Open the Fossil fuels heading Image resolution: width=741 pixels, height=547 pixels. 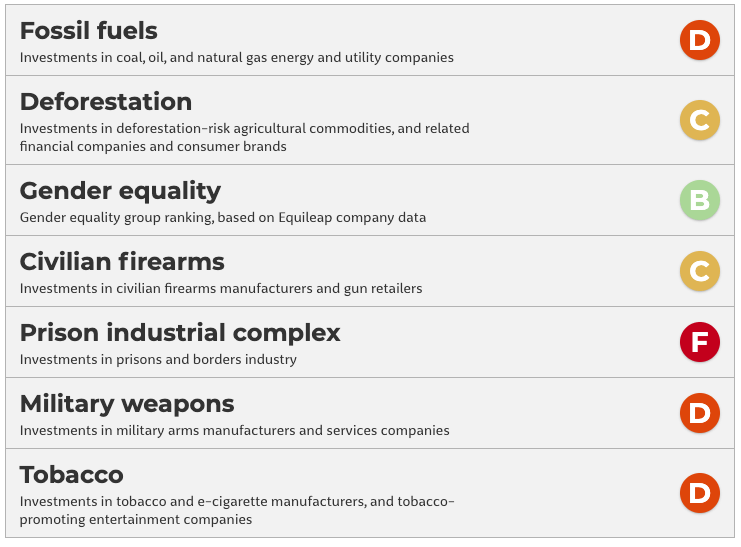(x=89, y=31)
